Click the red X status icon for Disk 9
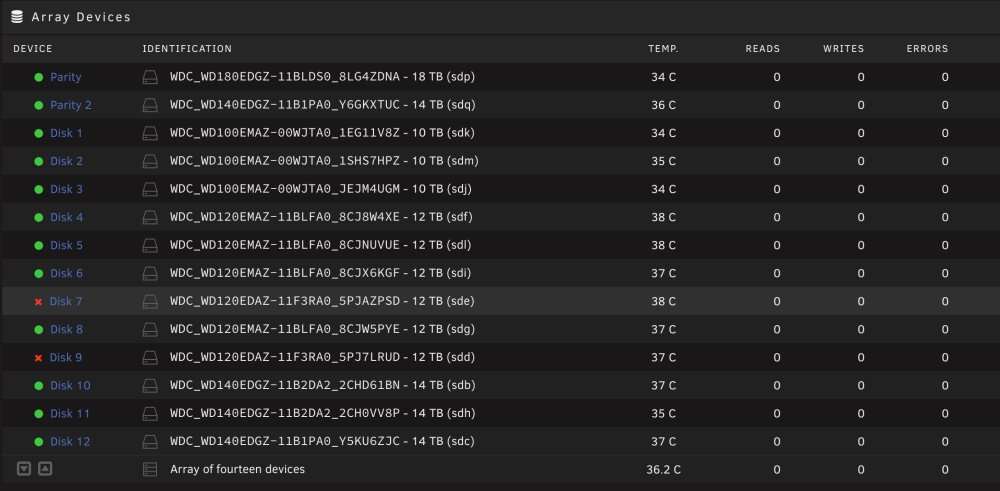 [38, 358]
